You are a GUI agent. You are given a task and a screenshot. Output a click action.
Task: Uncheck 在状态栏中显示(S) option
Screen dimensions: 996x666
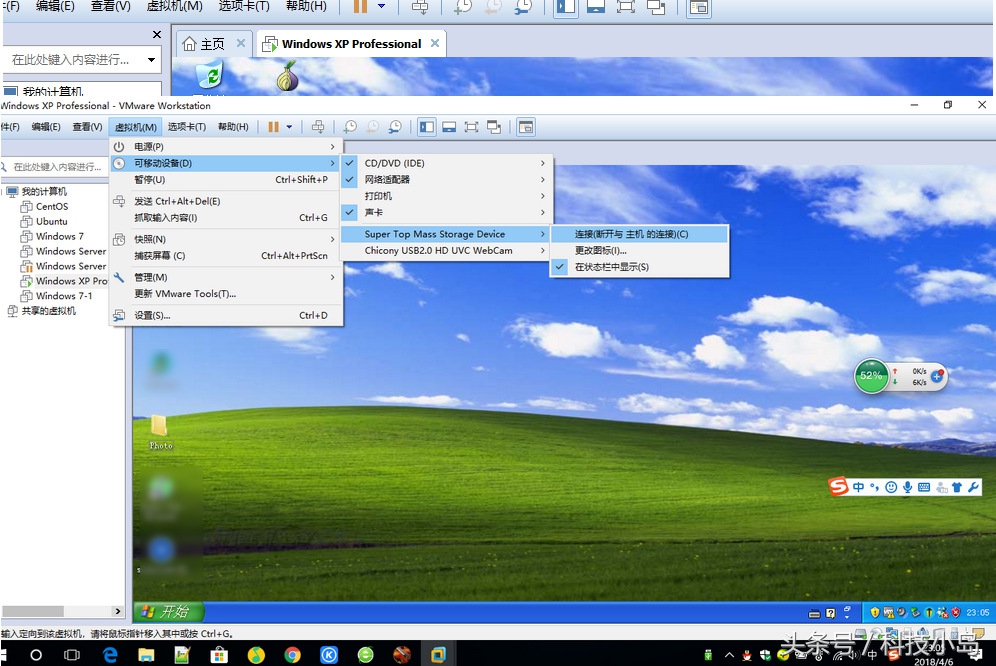[639, 267]
